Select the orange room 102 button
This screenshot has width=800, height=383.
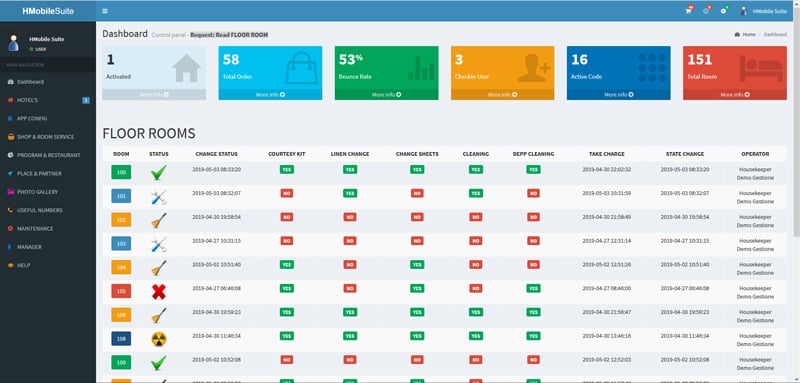[x=121, y=220]
